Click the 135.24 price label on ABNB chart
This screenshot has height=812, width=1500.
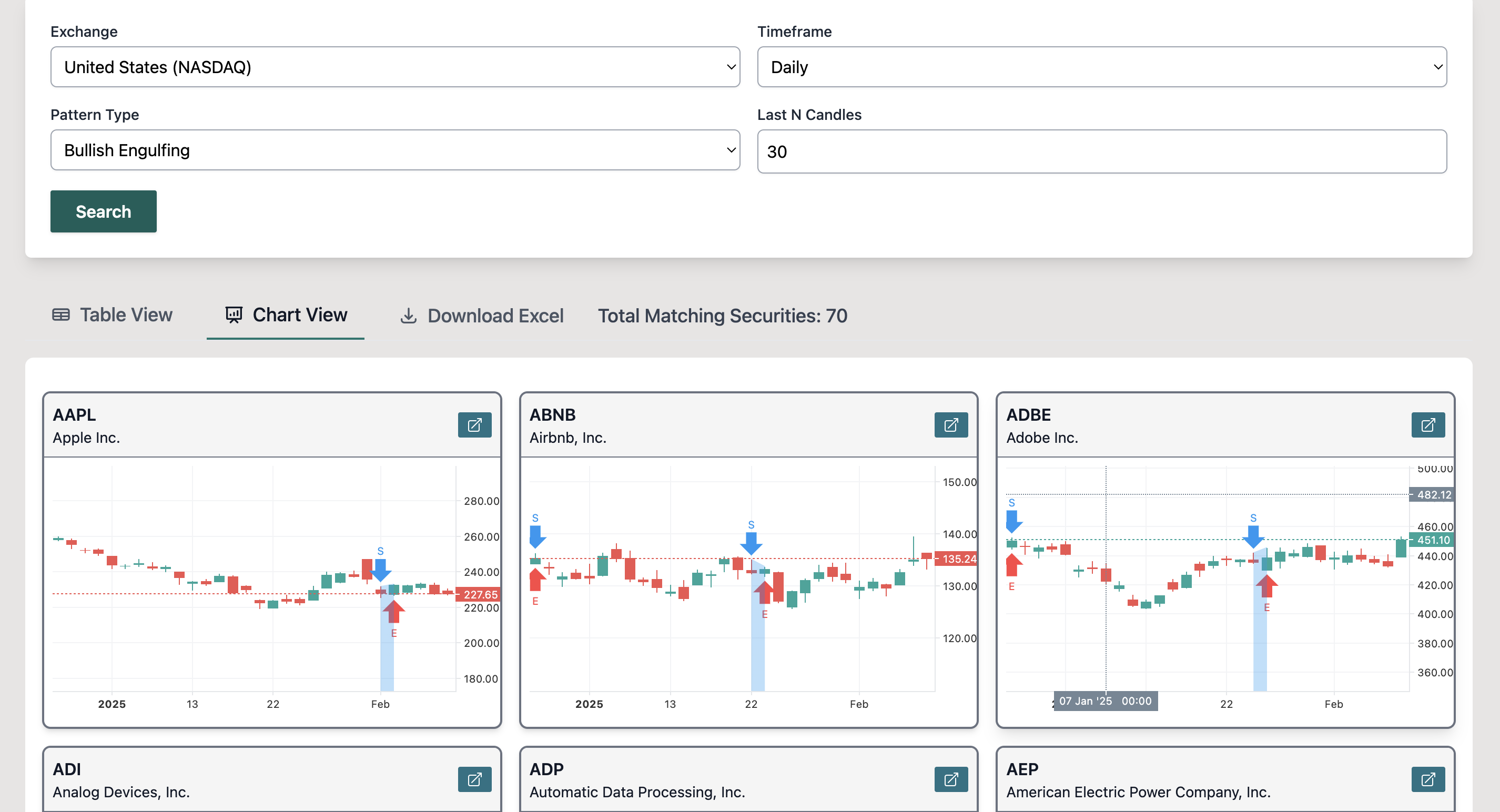(x=956, y=559)
